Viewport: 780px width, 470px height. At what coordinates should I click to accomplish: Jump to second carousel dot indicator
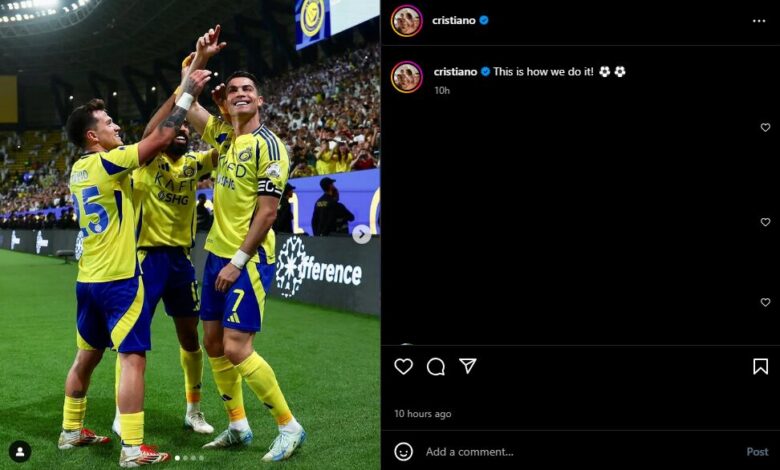(186, 458)
